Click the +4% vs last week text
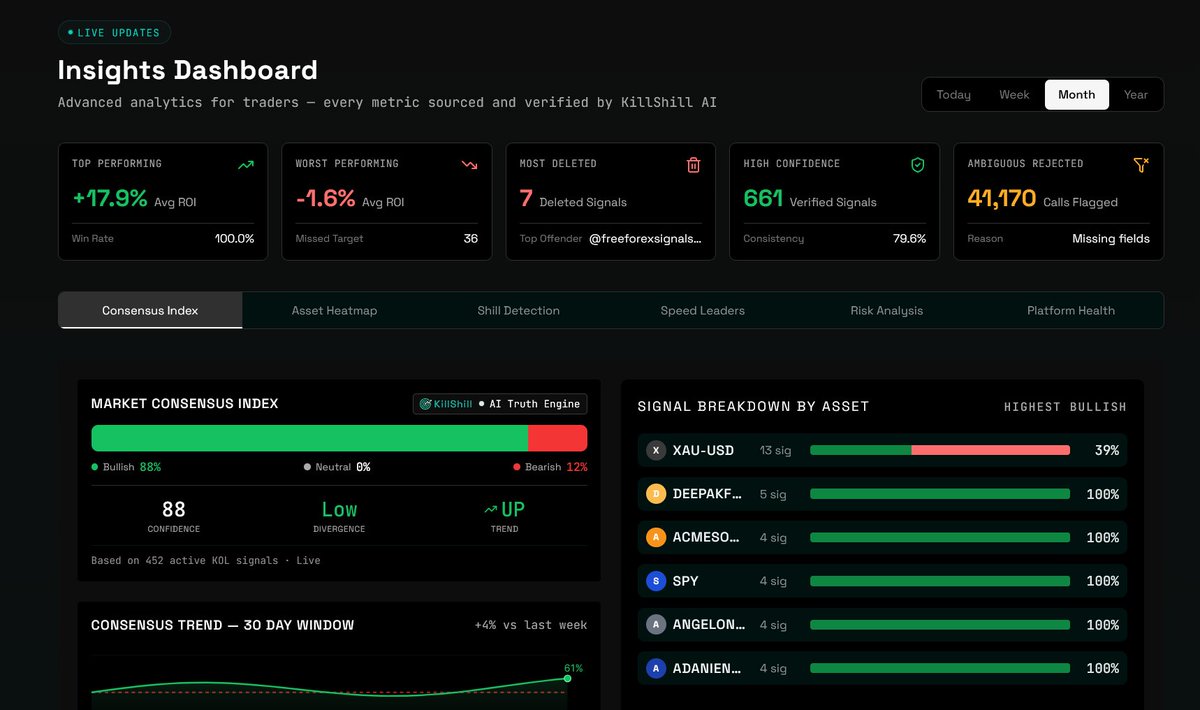This screenshot has height=710, width=1200. coord(531,625)
